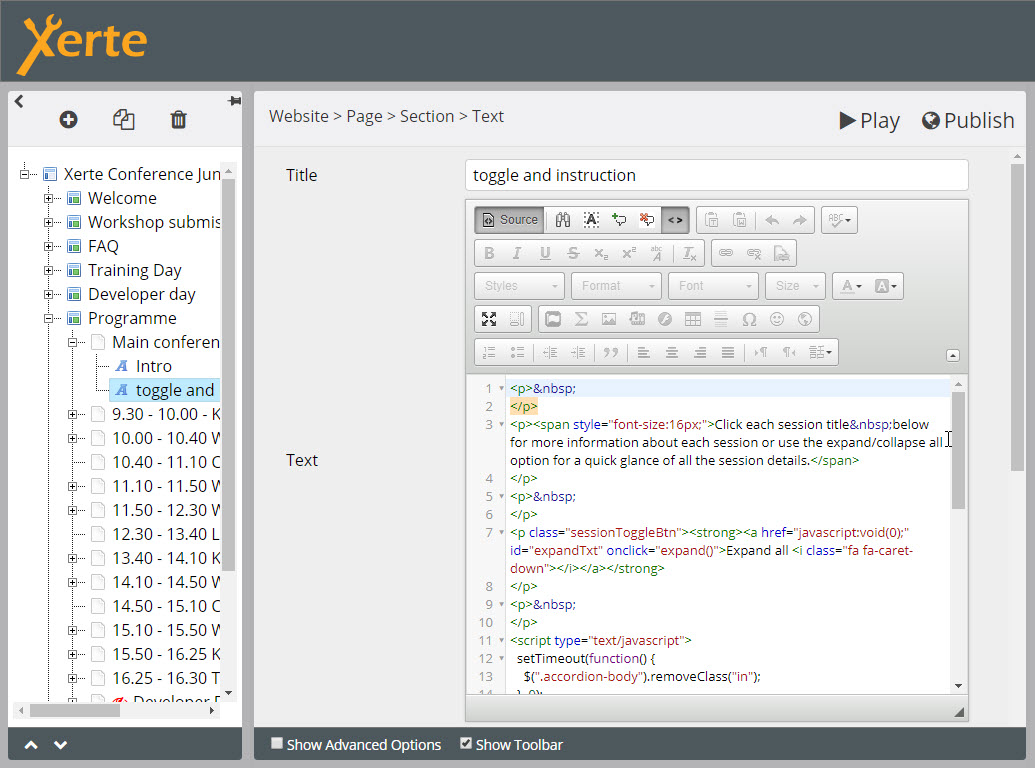Open the text color picker
The image size is (1035, 768).
(x=851, y=286)
